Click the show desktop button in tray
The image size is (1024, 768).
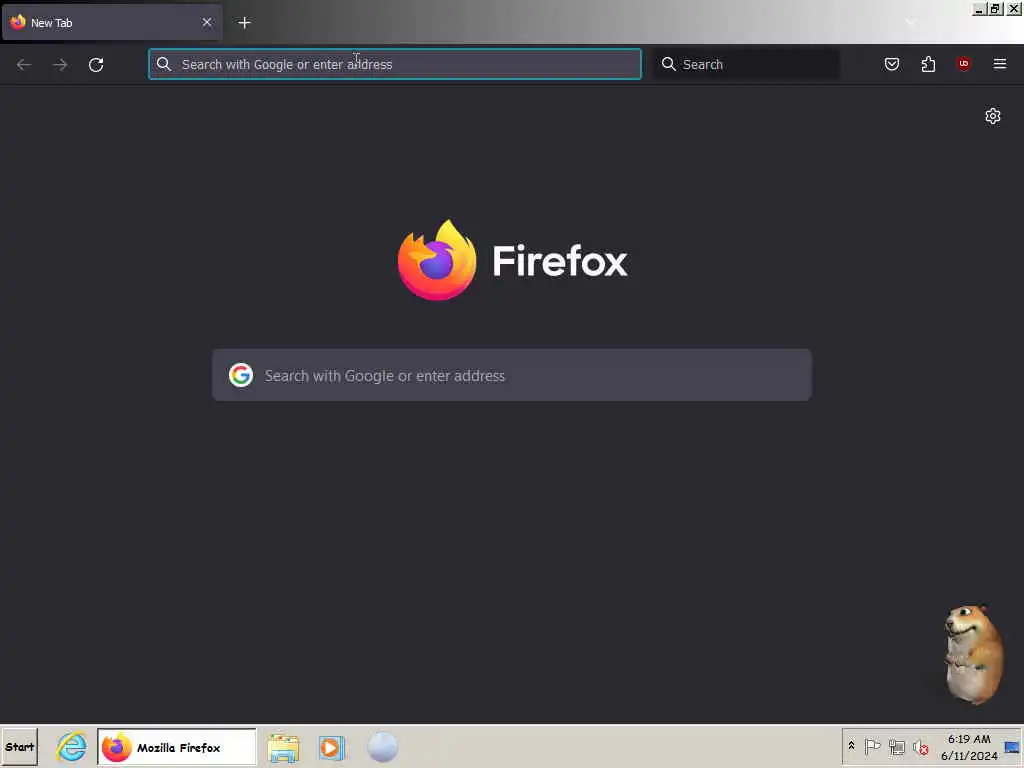(1013, 747)
